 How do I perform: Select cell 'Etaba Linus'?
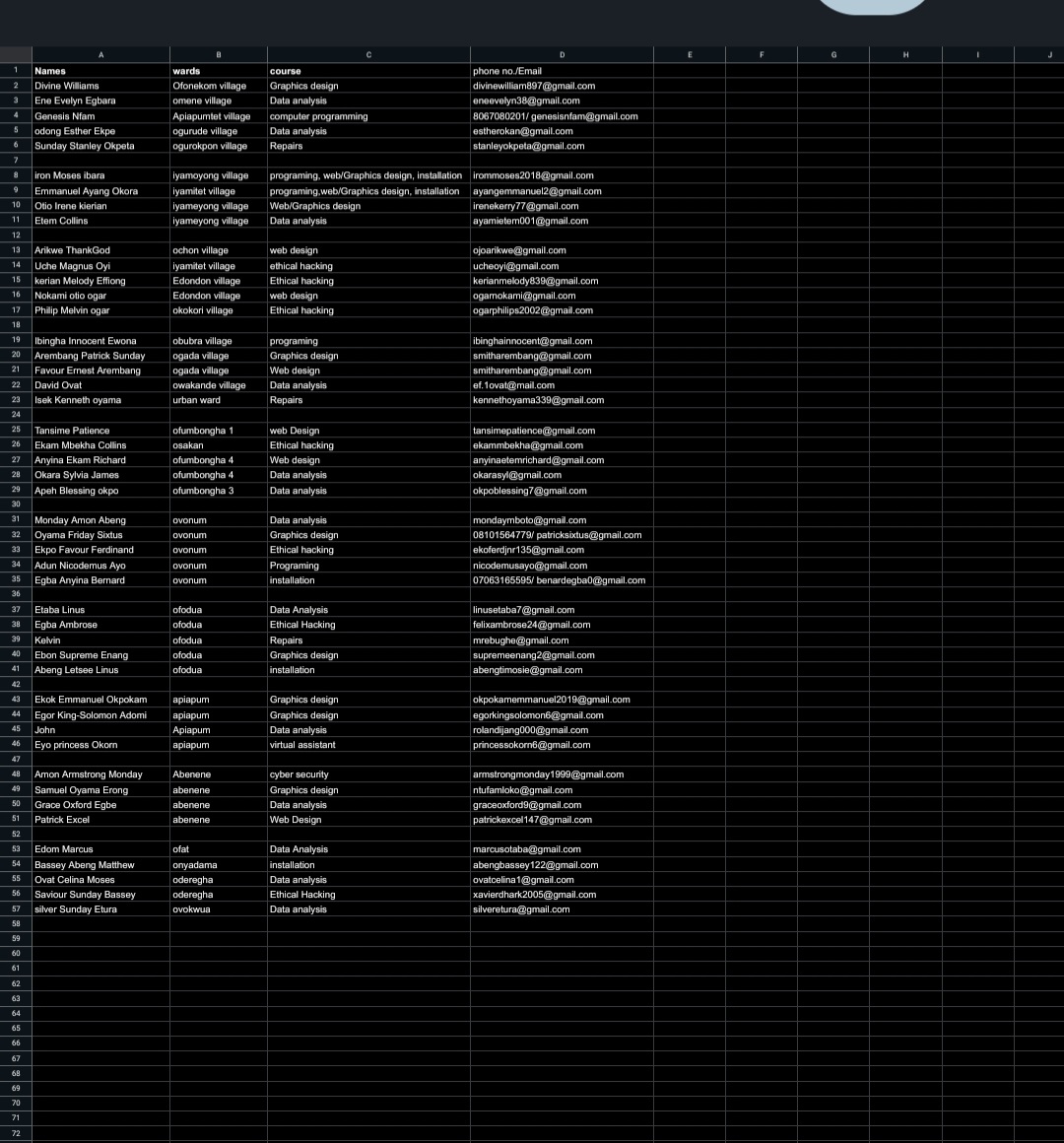(100, 610)
